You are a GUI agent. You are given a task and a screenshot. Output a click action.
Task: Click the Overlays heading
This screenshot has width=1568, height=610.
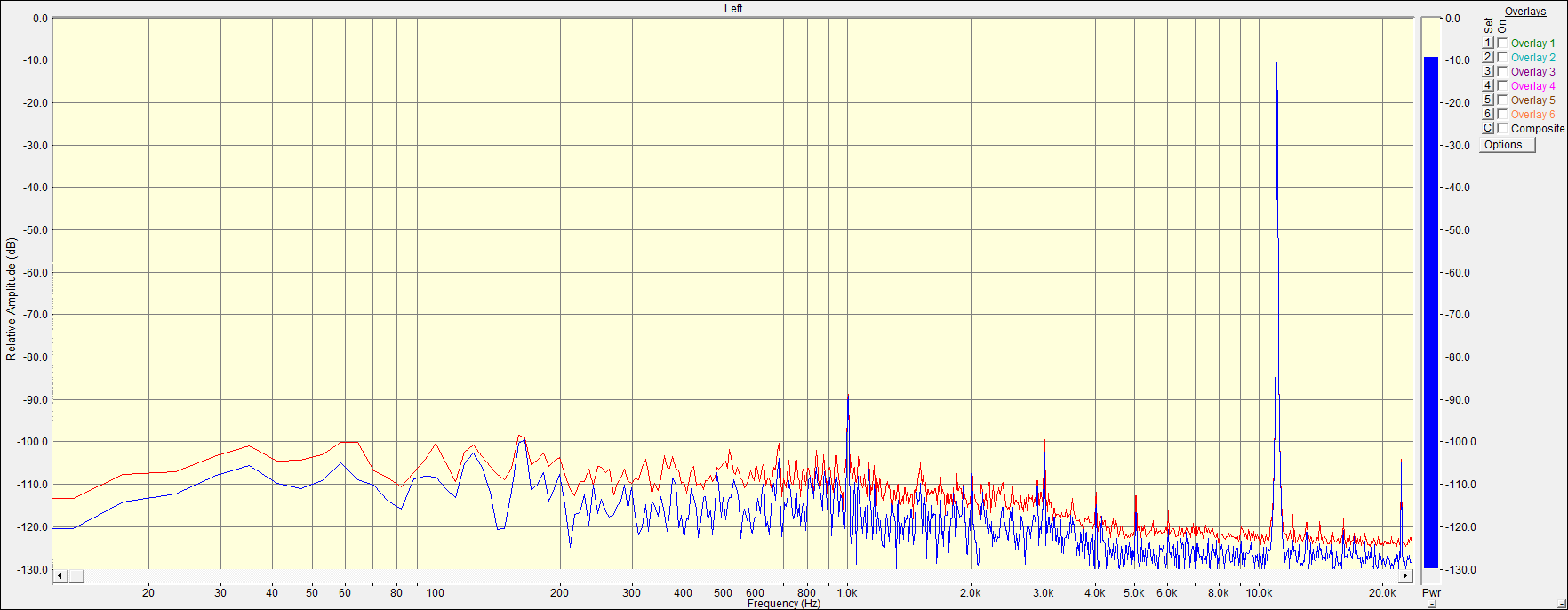(x=1525, y=12)
